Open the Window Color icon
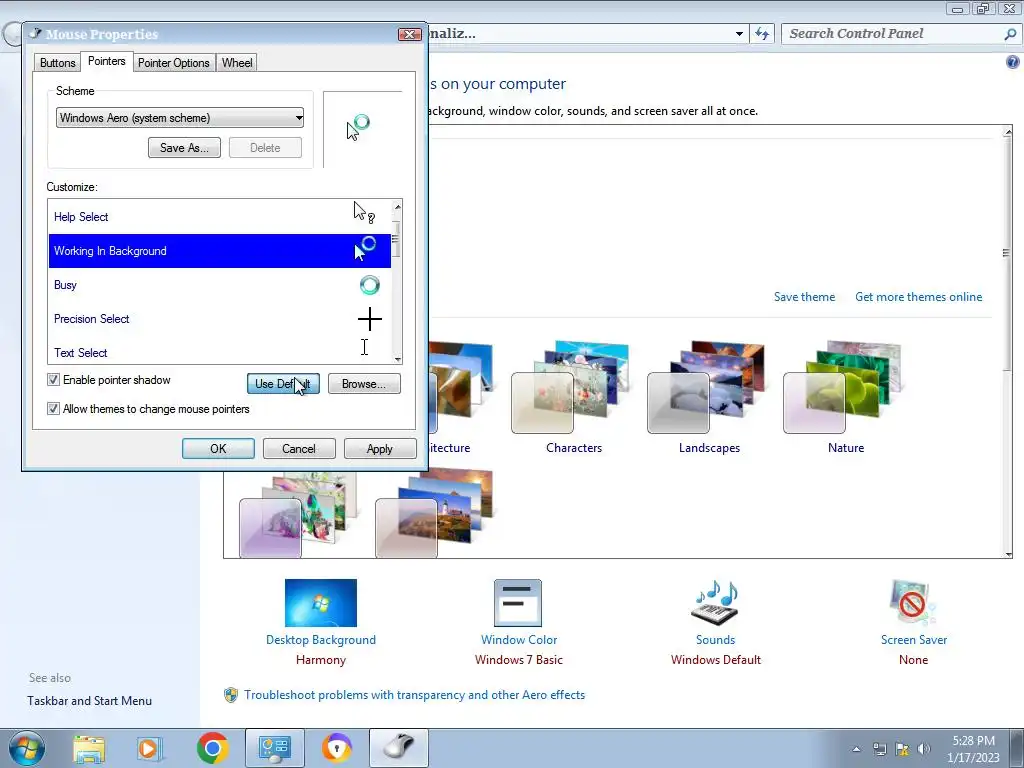This screenshot has height=768, width=1024. click(x=518, y=603)
